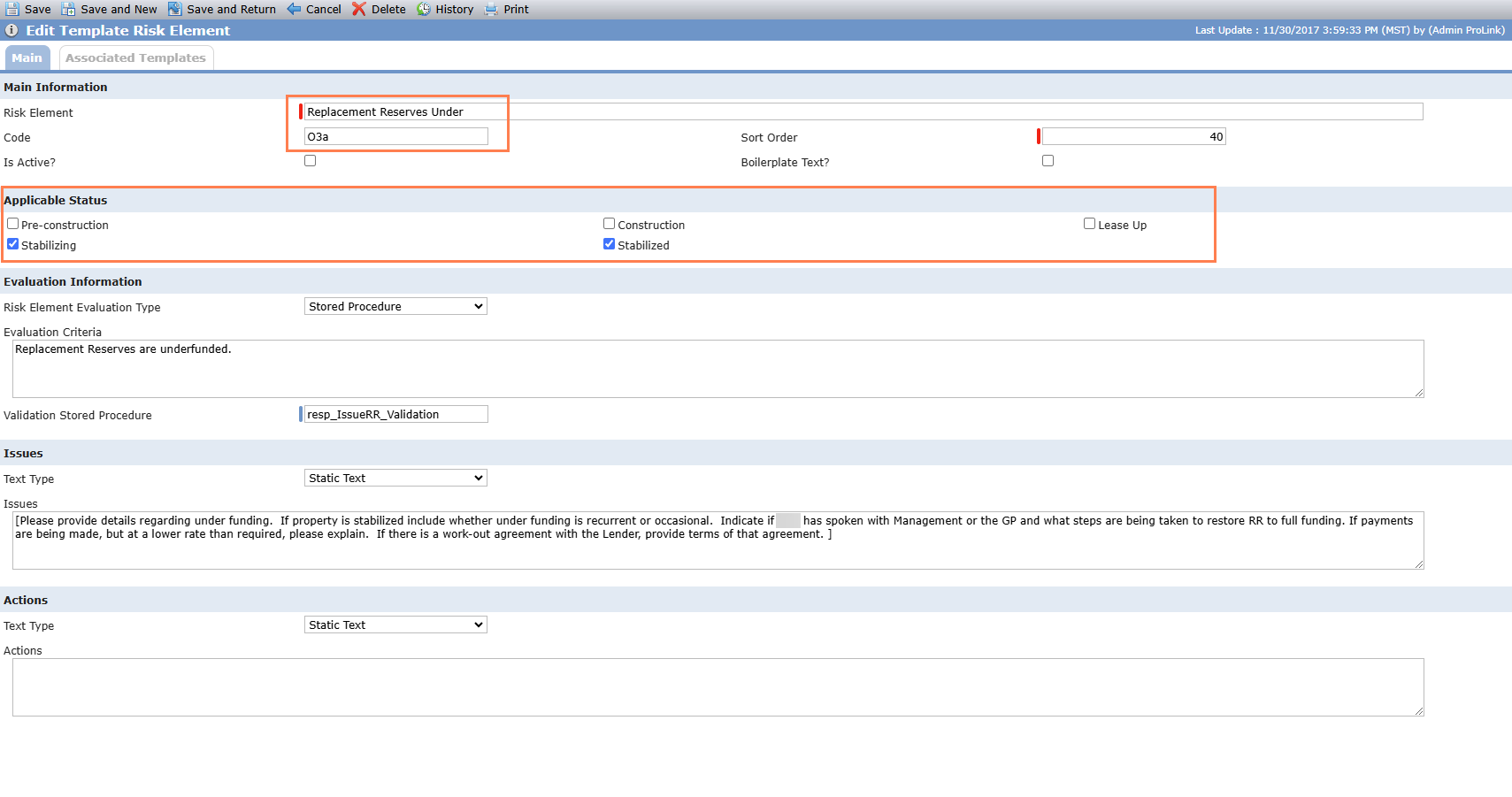Click the Sort Order field
The height and width of the screenshot is (797, 1512).
coord(1134,136)
